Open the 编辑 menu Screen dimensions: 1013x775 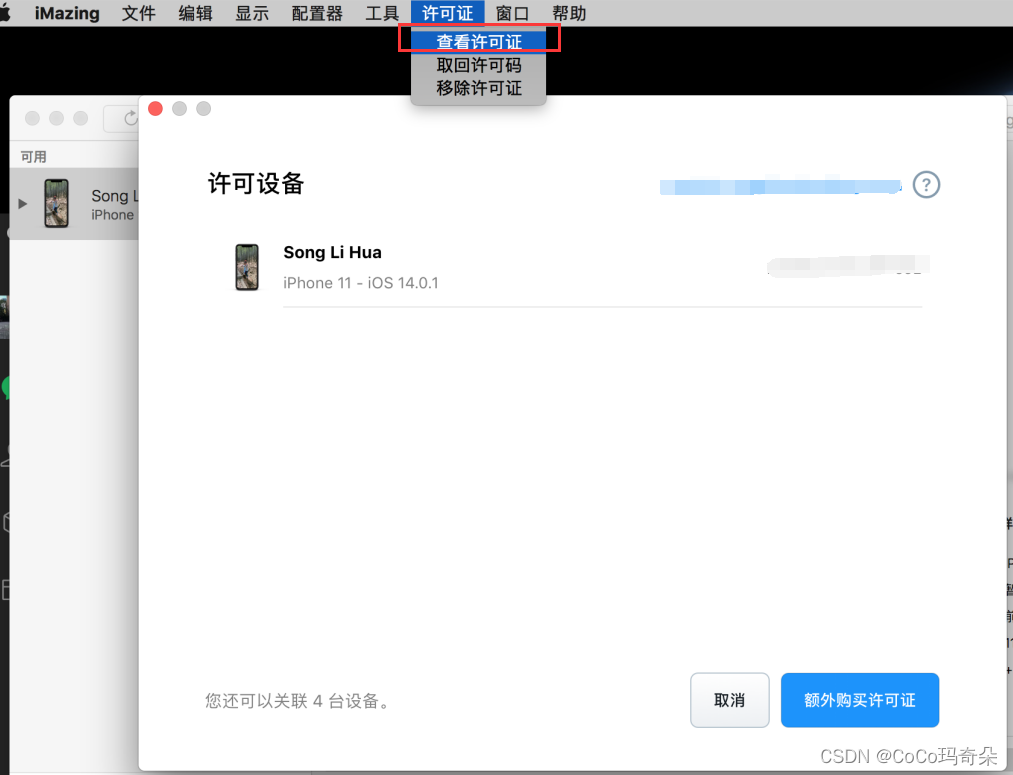[195, 13]
